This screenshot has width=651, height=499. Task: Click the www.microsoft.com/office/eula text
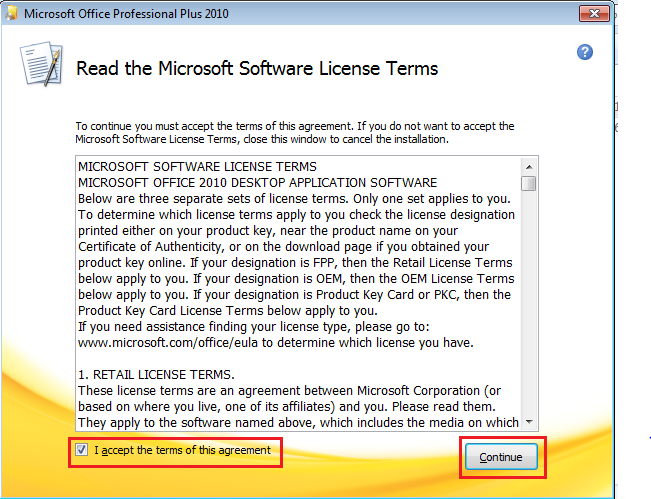(168, 343)
